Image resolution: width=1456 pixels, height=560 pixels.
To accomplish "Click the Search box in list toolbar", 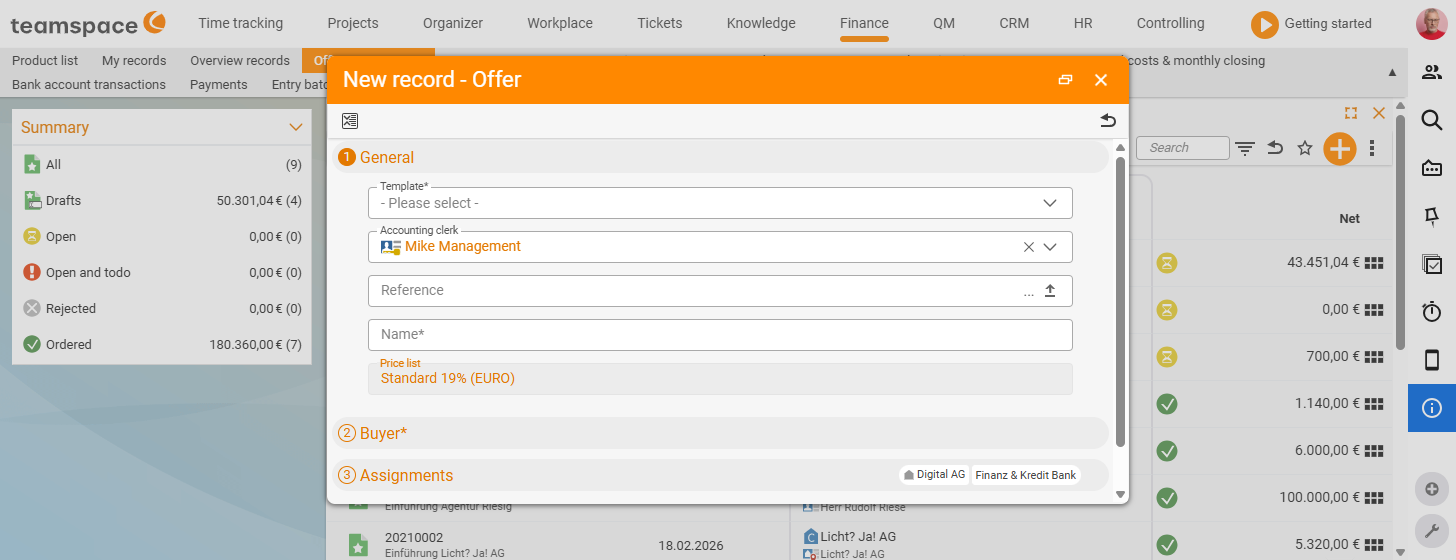I will click(1183, 148).
